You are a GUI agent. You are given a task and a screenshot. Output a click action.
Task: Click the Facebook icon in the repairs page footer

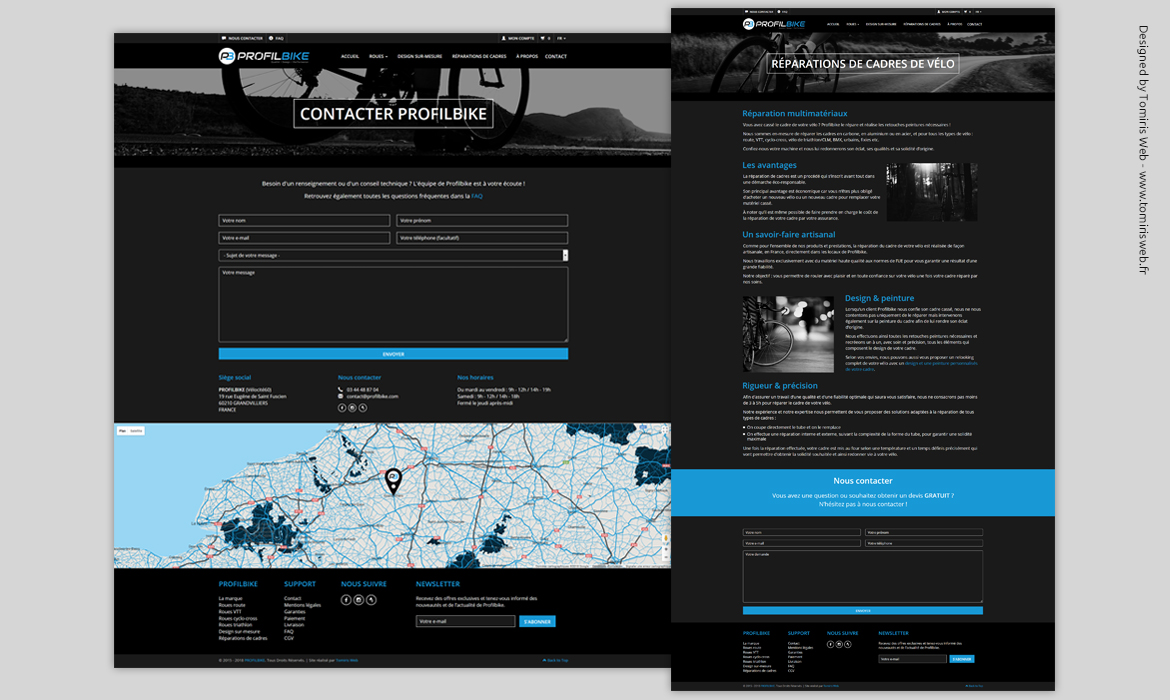click(830, 644)
